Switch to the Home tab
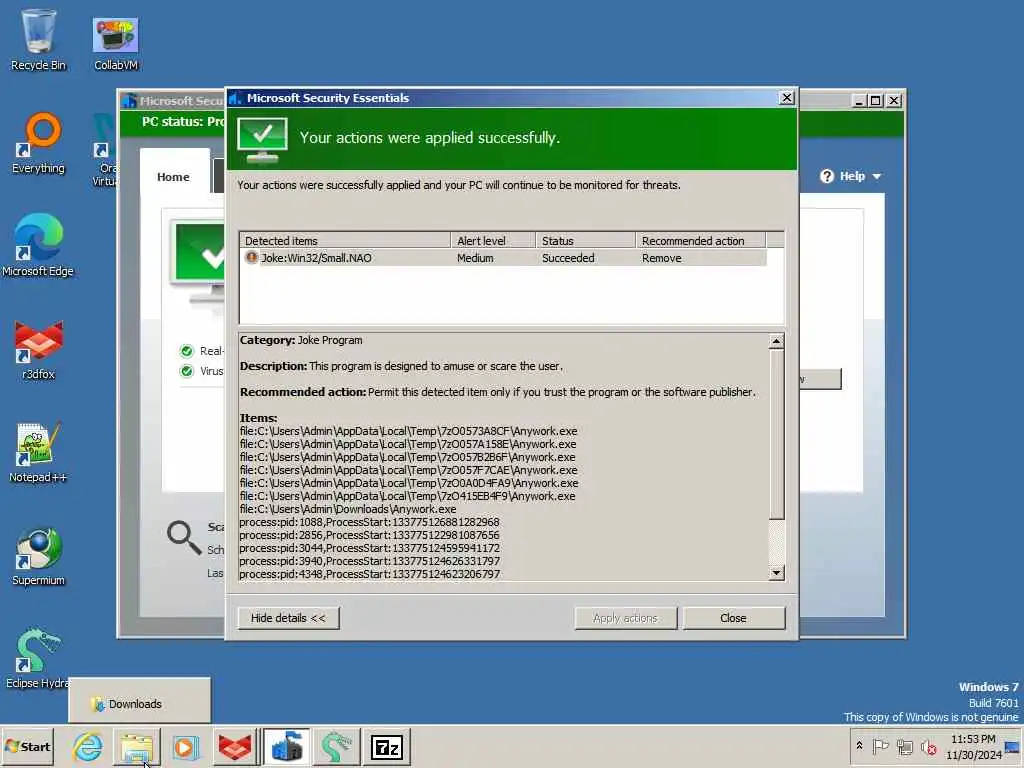Viewport: 1024px width, 768px height. pos(173,177)
